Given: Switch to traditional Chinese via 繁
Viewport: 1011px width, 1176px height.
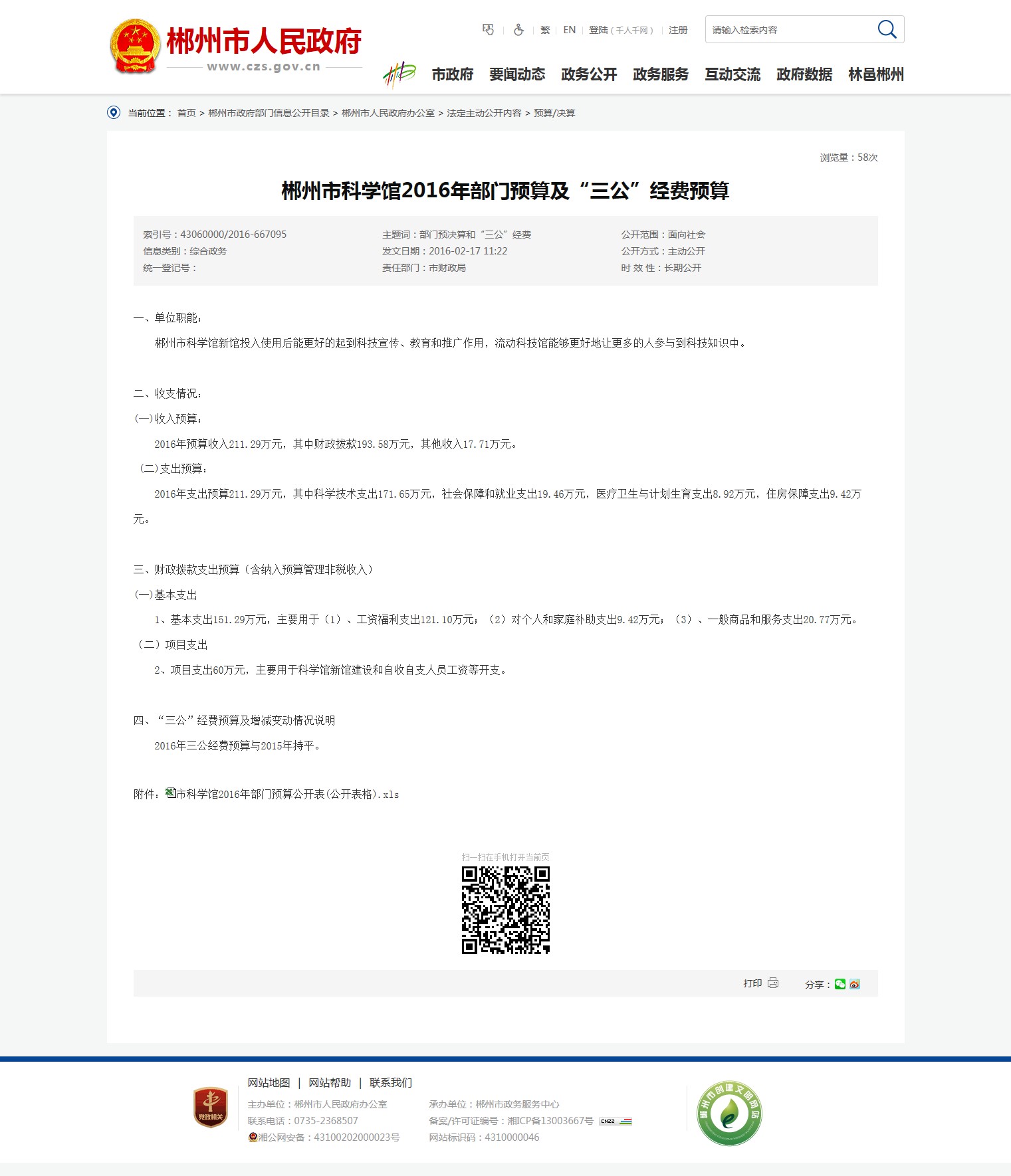Looking at the screenshot, I should click(545, 30).
